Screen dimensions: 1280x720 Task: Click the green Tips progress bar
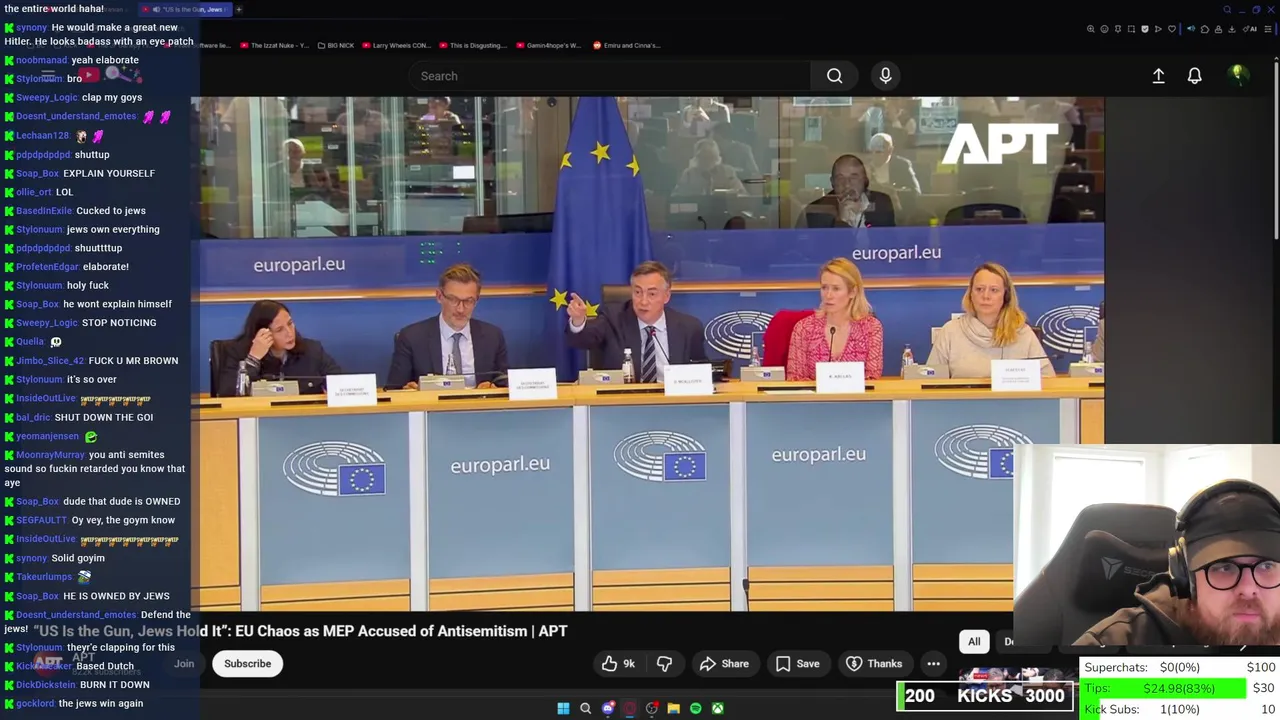(1165, 688)
